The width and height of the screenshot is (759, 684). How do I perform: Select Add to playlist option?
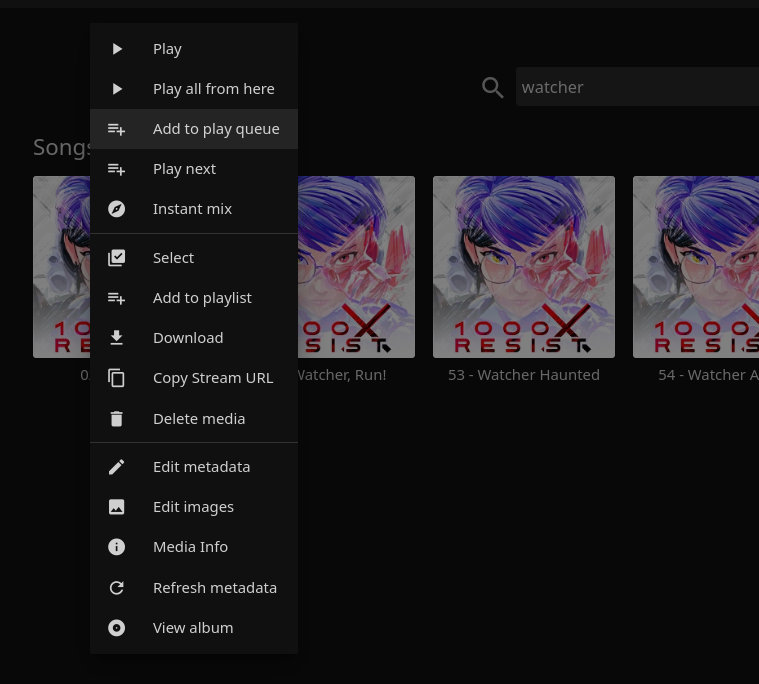202,298
